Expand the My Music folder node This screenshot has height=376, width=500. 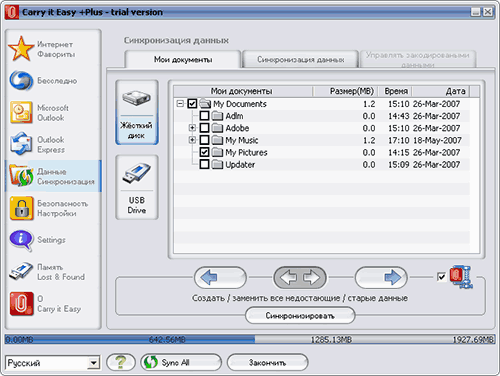pos(192,140)
